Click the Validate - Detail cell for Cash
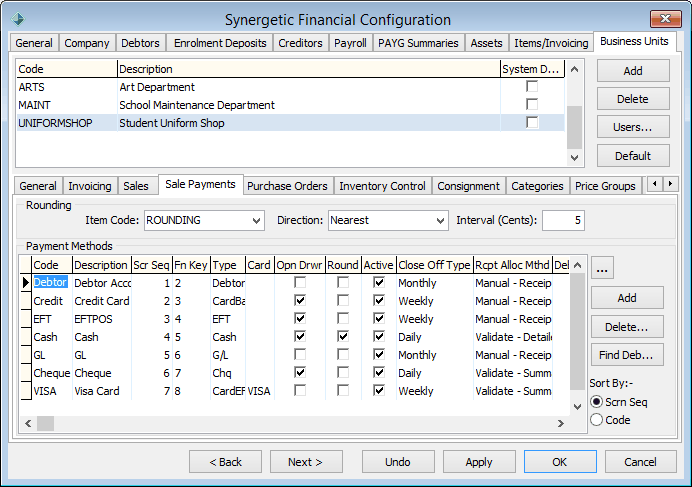The width and height of the screenshot is (692, 487). [x=513, y=337]
